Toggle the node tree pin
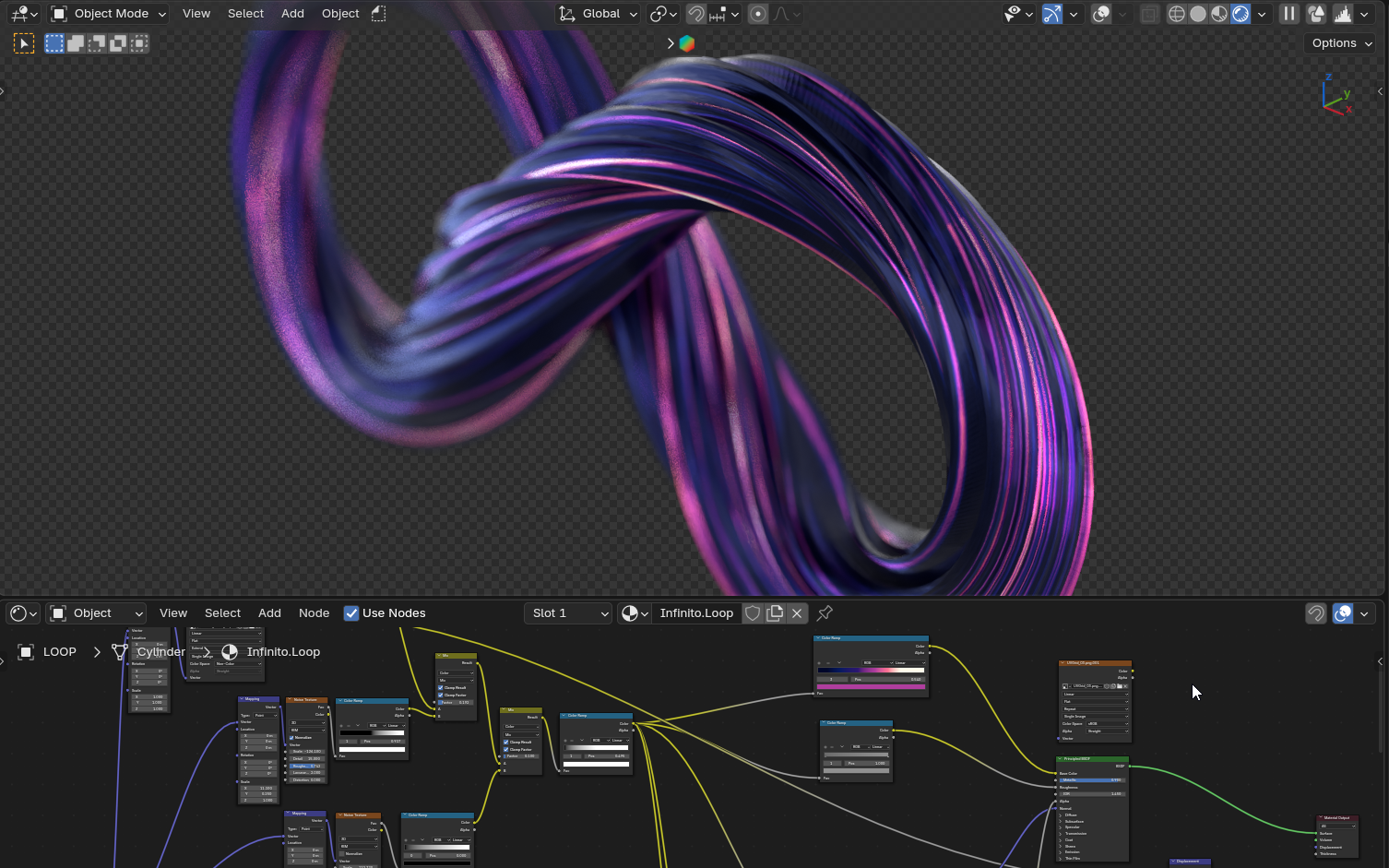1389x868 pixels. tap(825, 613)
